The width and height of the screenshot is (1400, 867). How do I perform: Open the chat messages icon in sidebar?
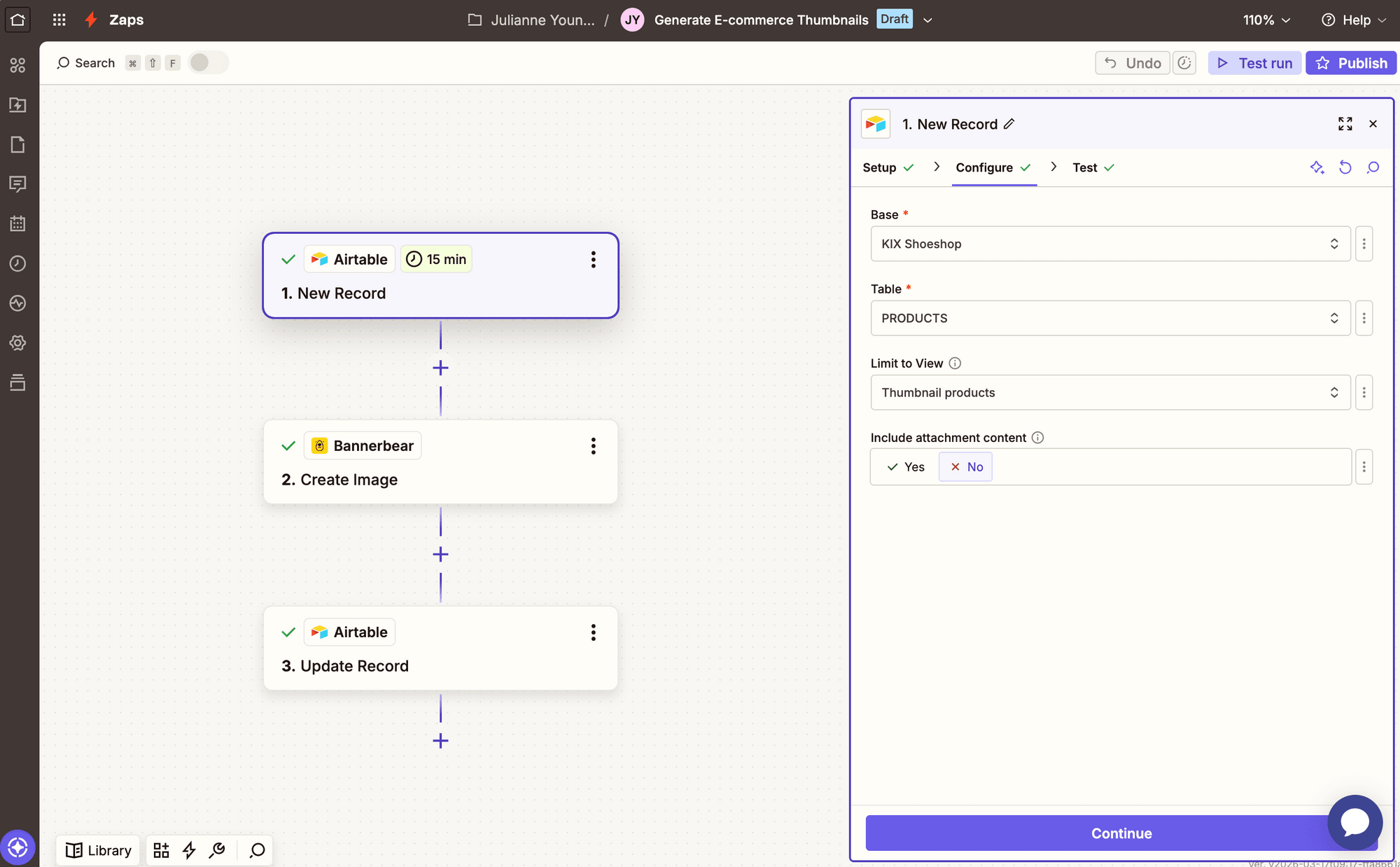(x=18, y=184)
